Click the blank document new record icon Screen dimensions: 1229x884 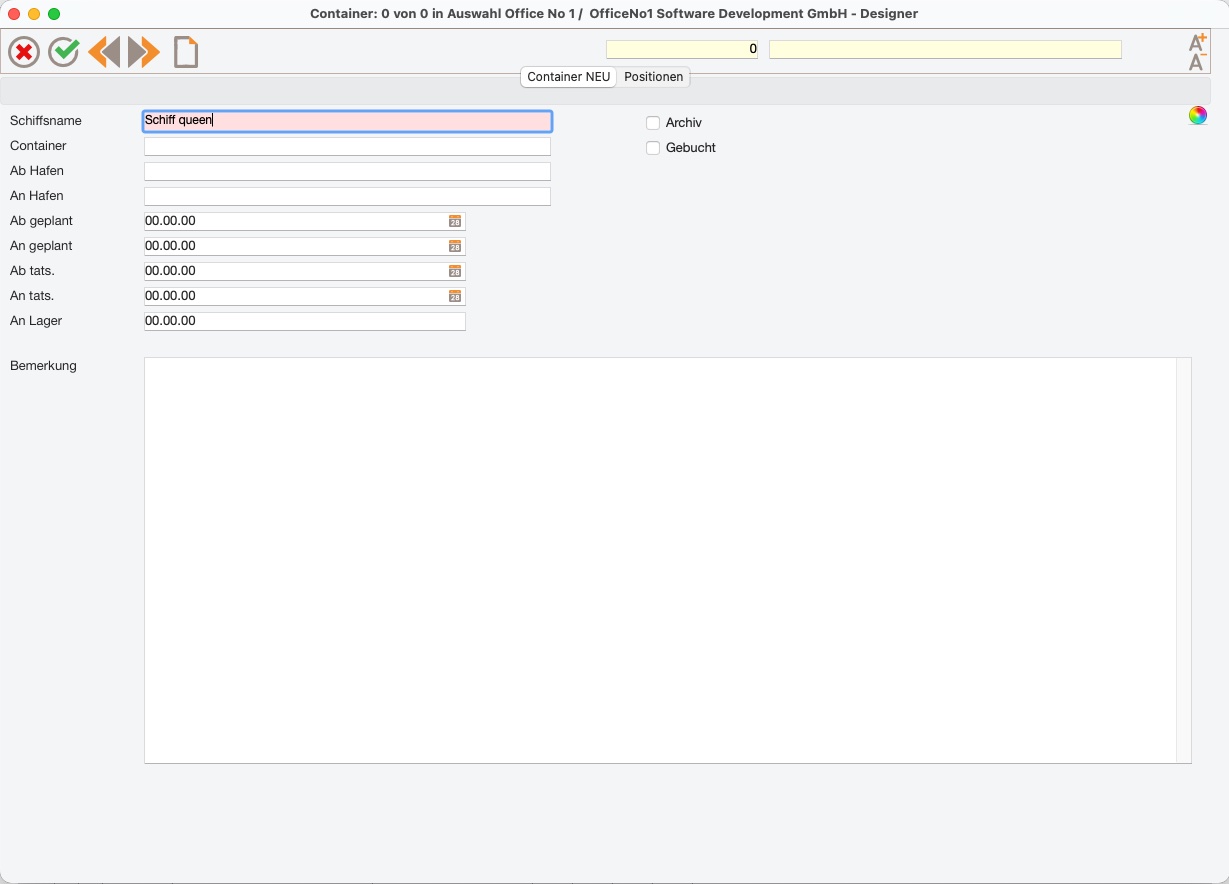click(x=186, y=52)
